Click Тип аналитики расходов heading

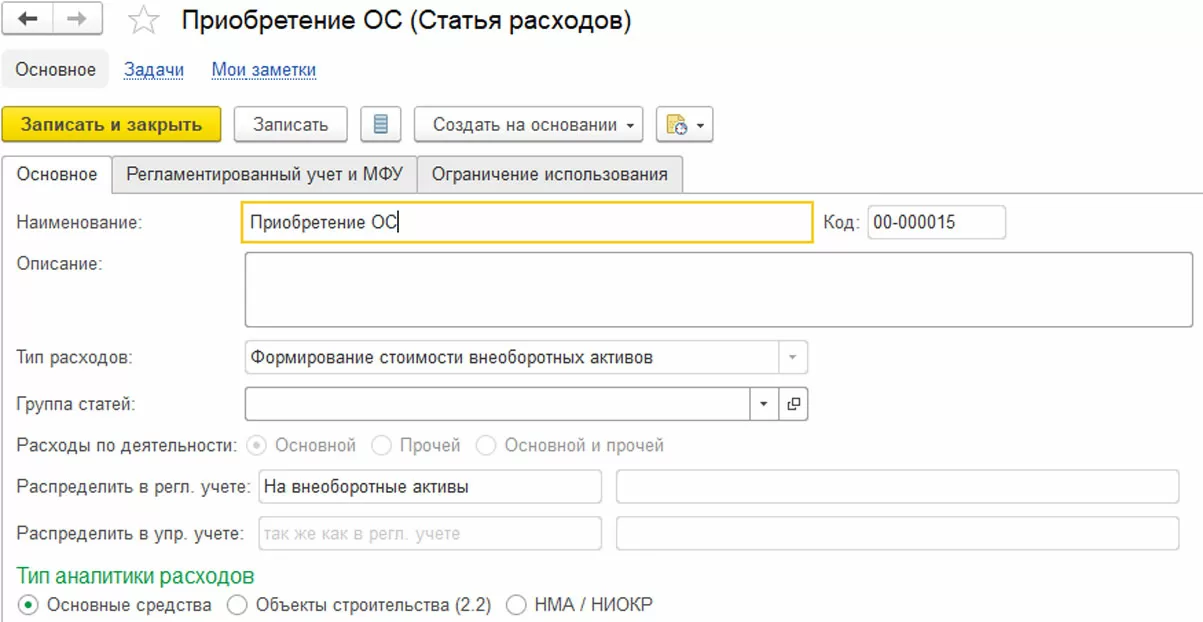coord(135,576)
